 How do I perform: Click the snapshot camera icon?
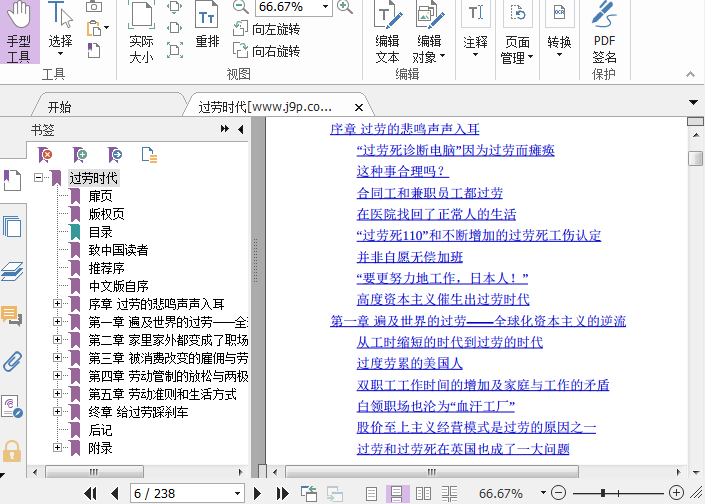coord(94,6)
